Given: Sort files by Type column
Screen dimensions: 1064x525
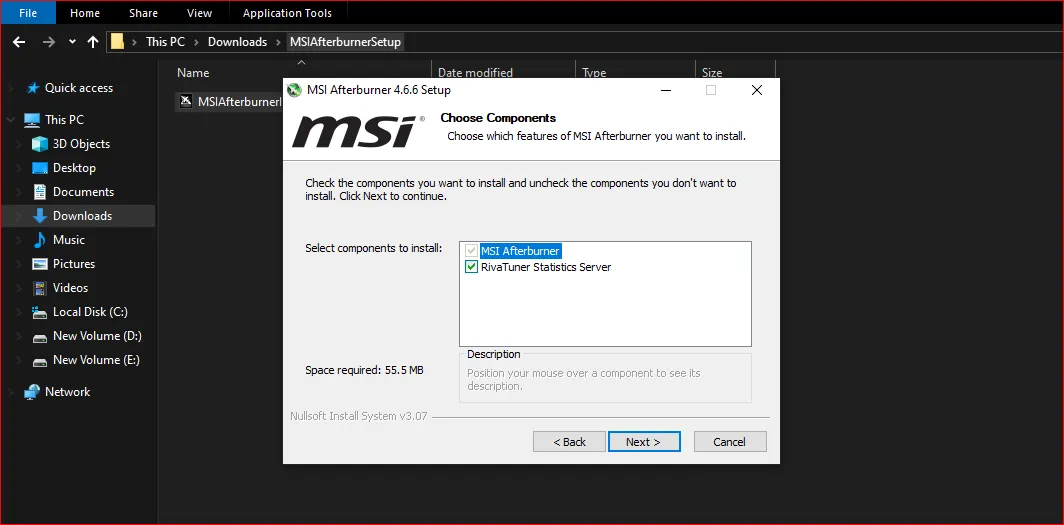Looking at the screenshot, I should tap(594, 73).
